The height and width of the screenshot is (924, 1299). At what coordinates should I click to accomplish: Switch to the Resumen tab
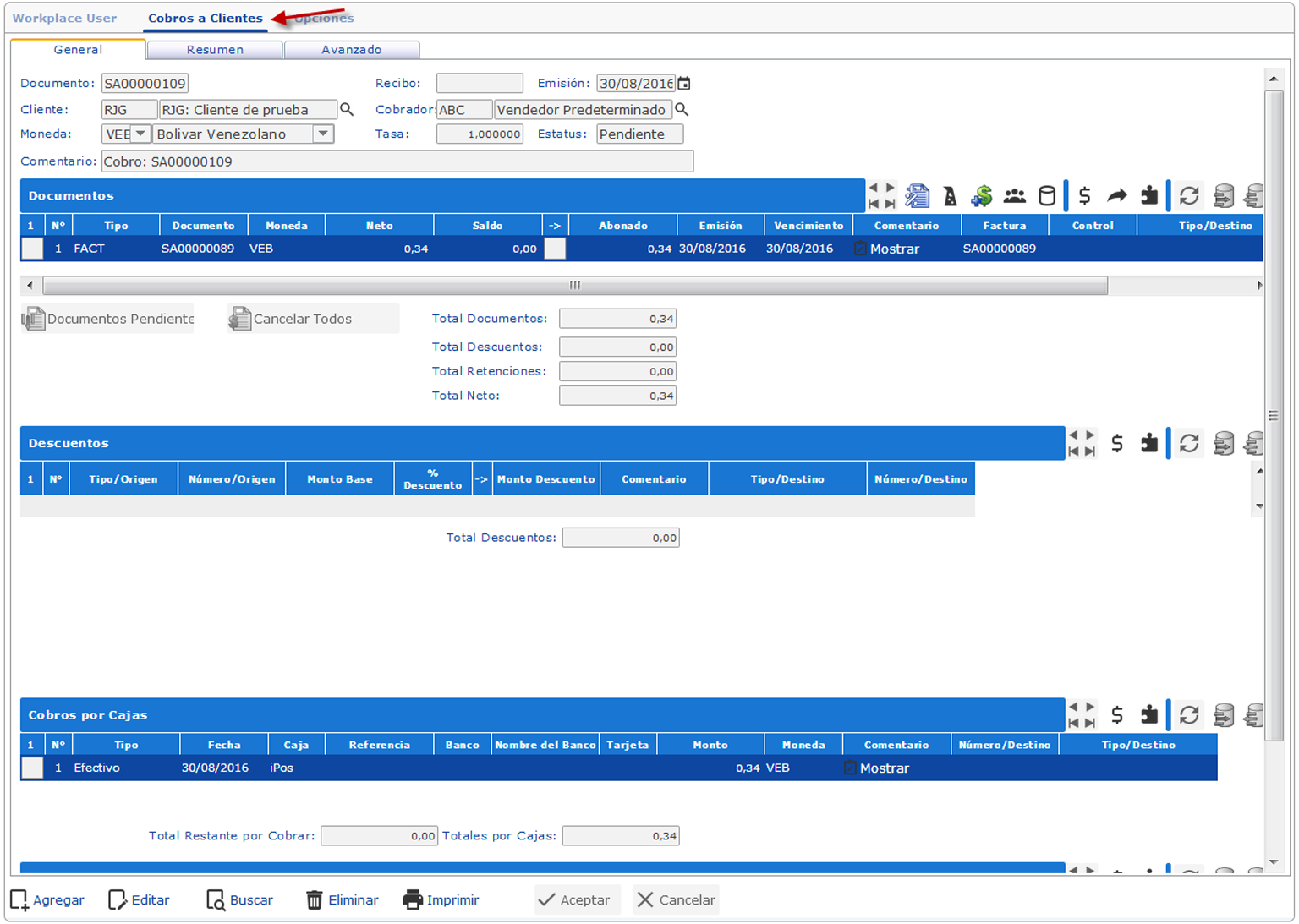215,50
